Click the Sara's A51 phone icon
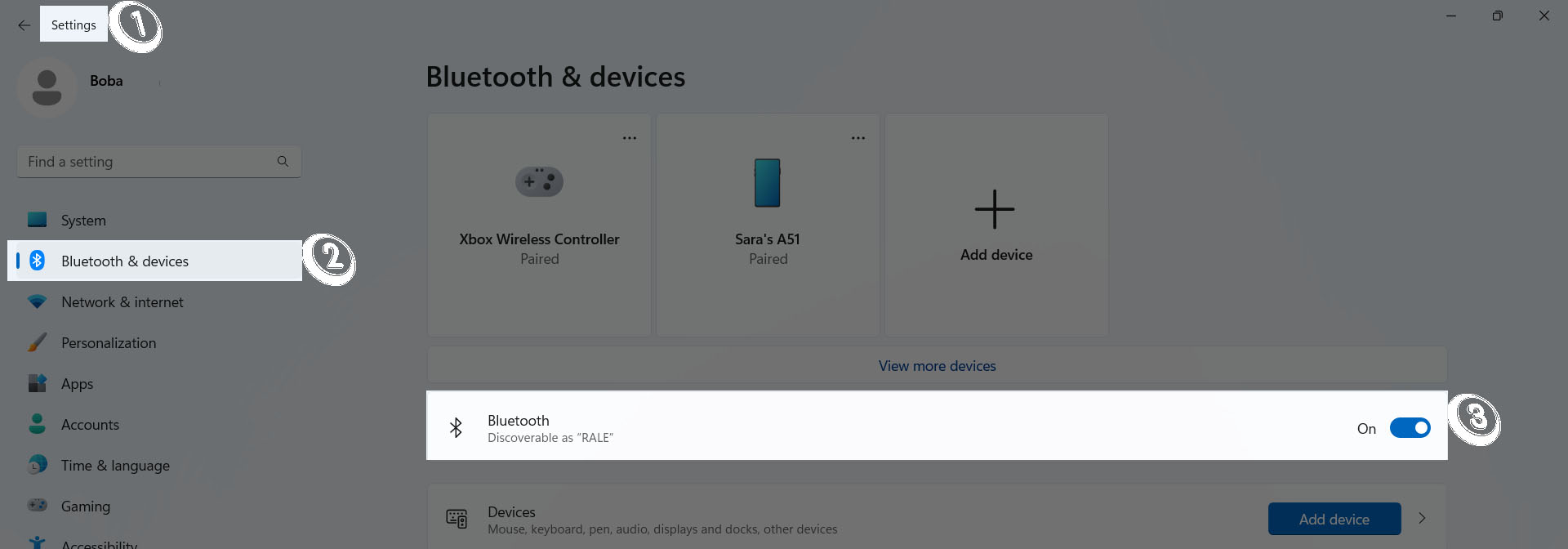The height and width of the screenshot is (549, 1568). coord(768,182)
